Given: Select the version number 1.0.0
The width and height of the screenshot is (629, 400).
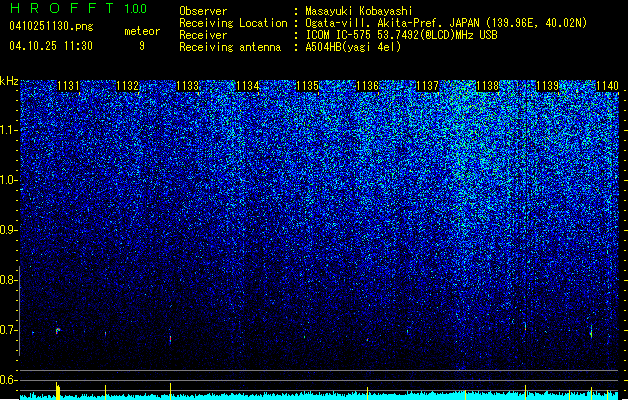Looking at the screenshot, I should pos(136,9).
